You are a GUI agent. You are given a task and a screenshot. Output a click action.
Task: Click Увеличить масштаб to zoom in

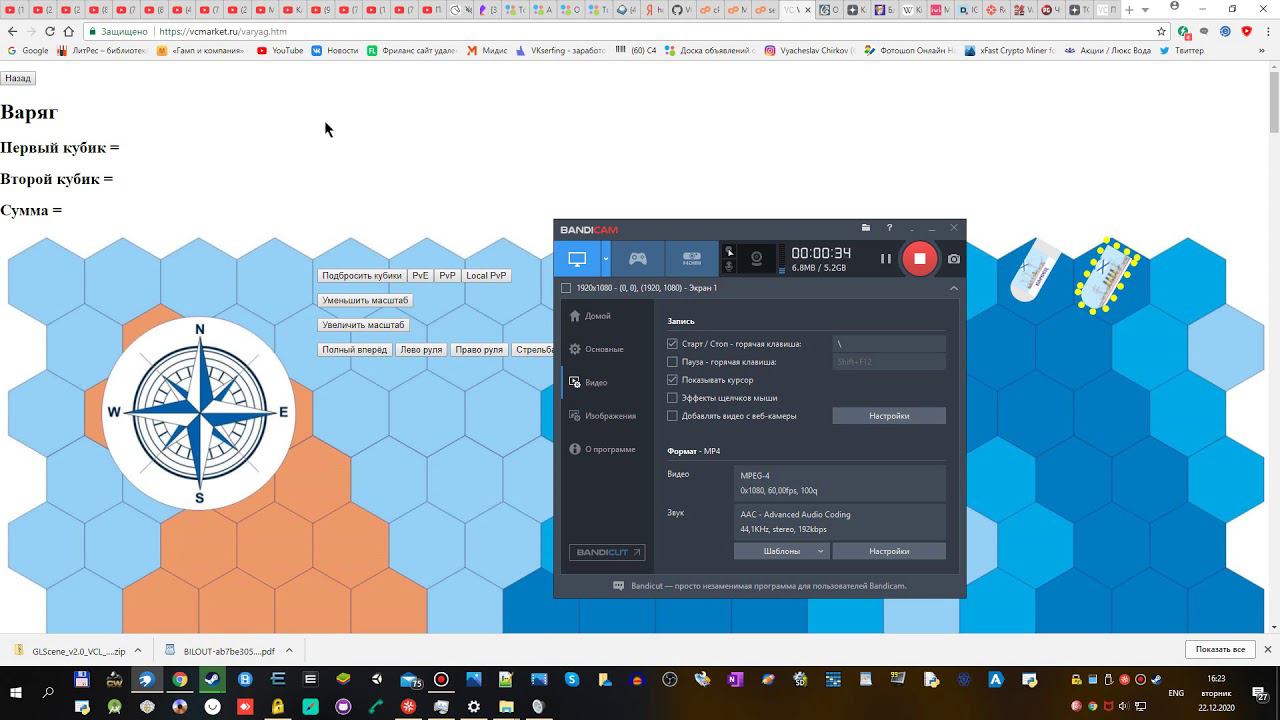[364, 325]
